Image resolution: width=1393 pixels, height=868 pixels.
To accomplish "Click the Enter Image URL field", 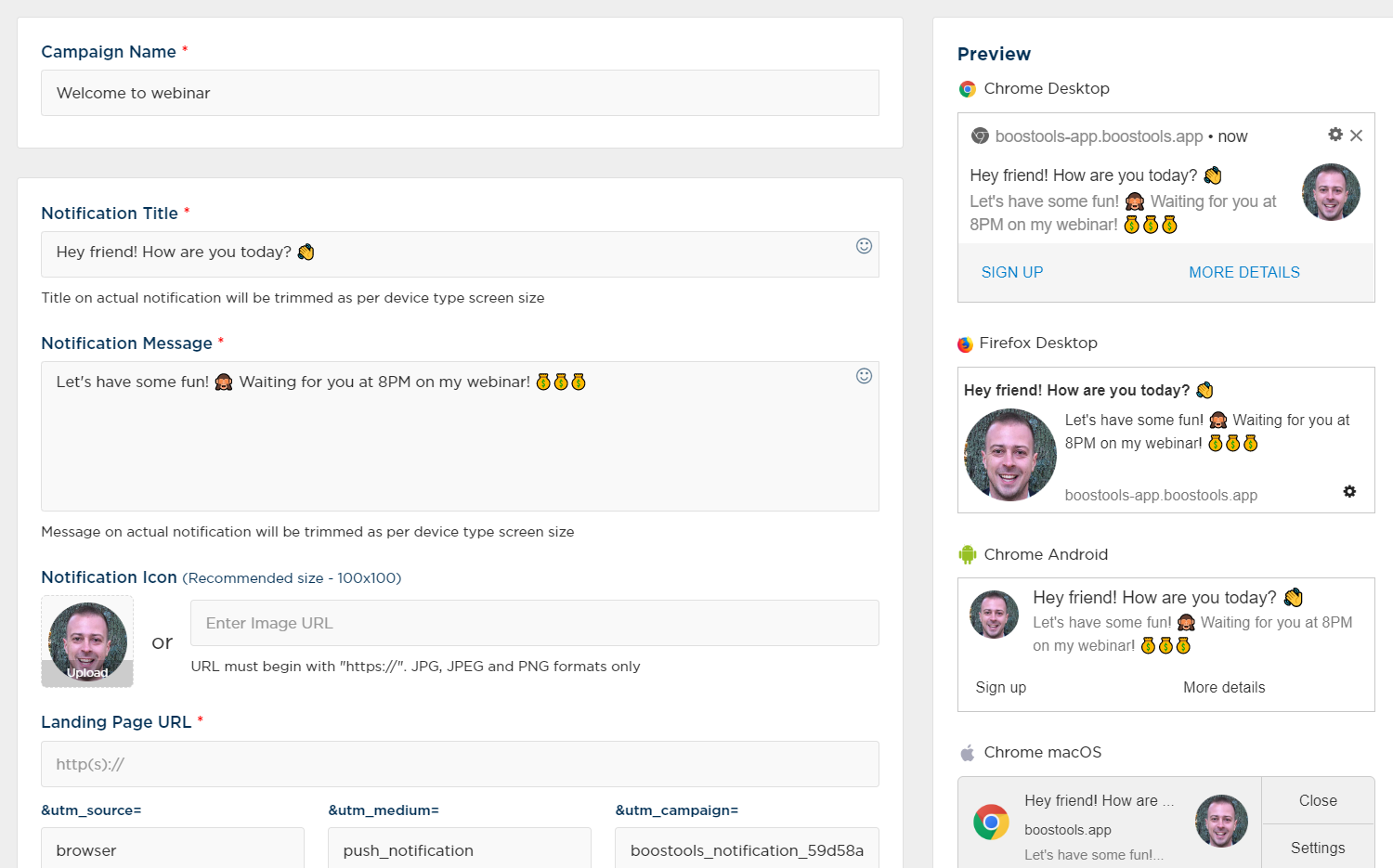I will tap(535, 623).
